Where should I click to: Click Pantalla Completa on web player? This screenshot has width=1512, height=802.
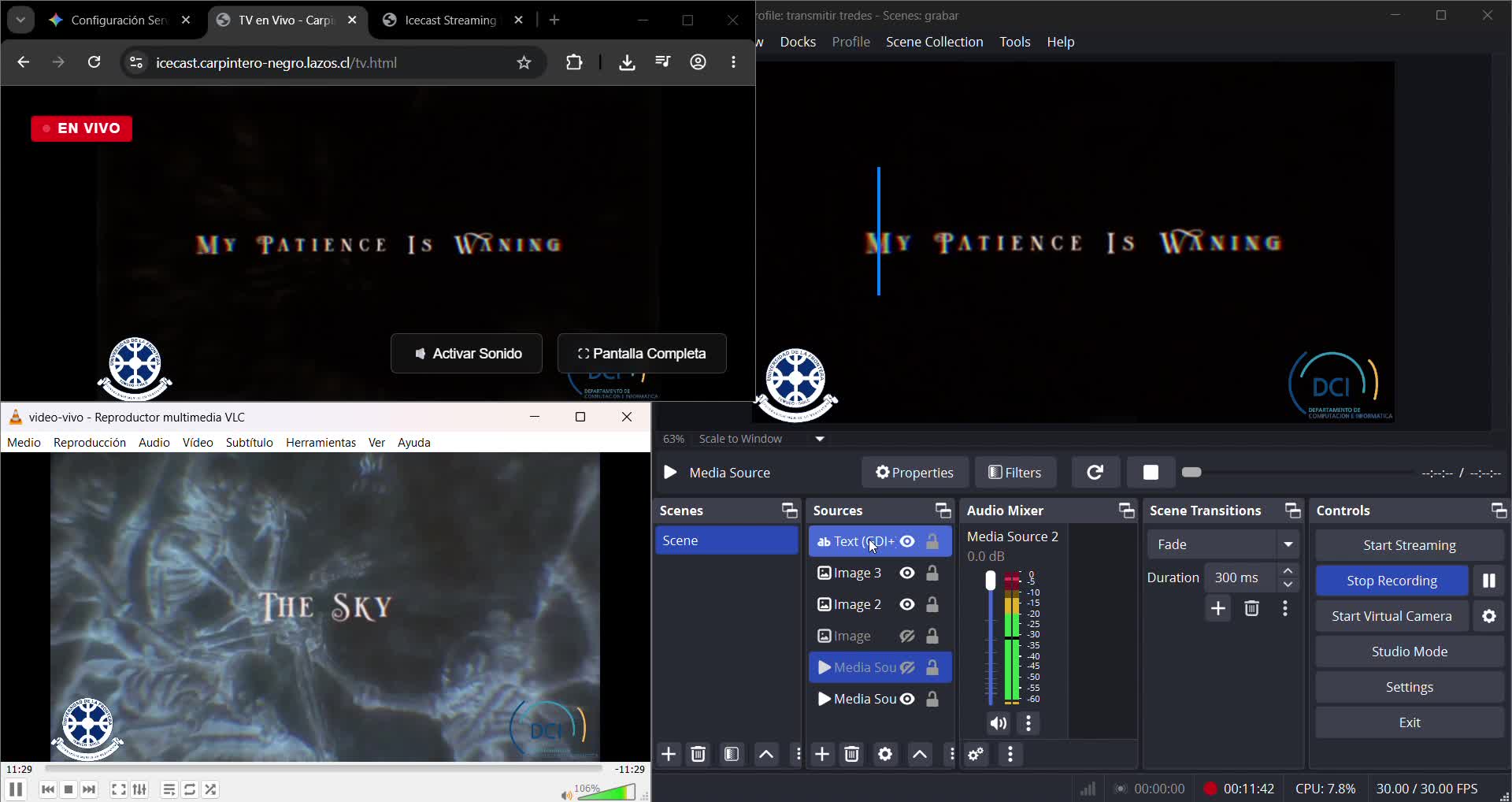tap(642, 354)
